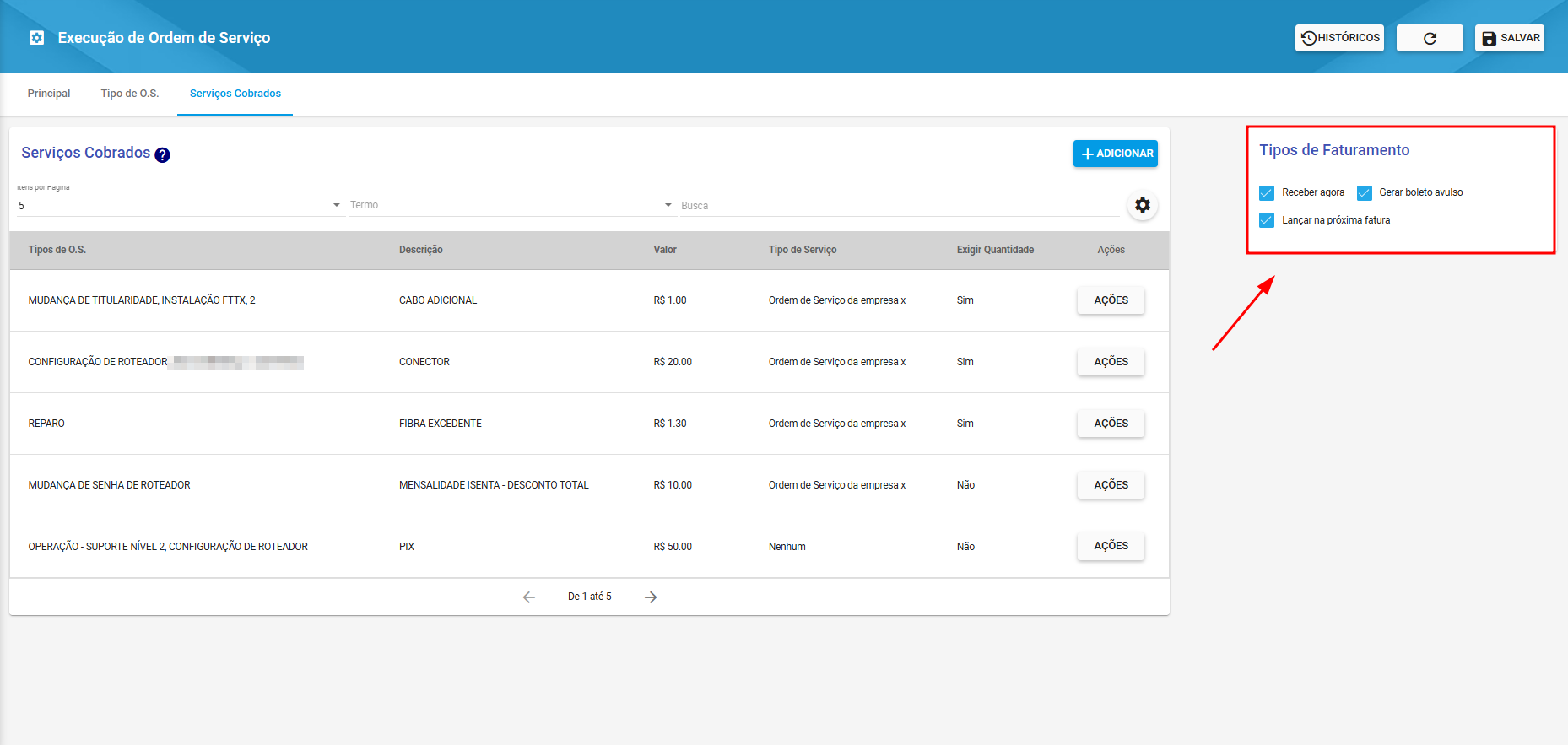Go to next page arrow

651,597
